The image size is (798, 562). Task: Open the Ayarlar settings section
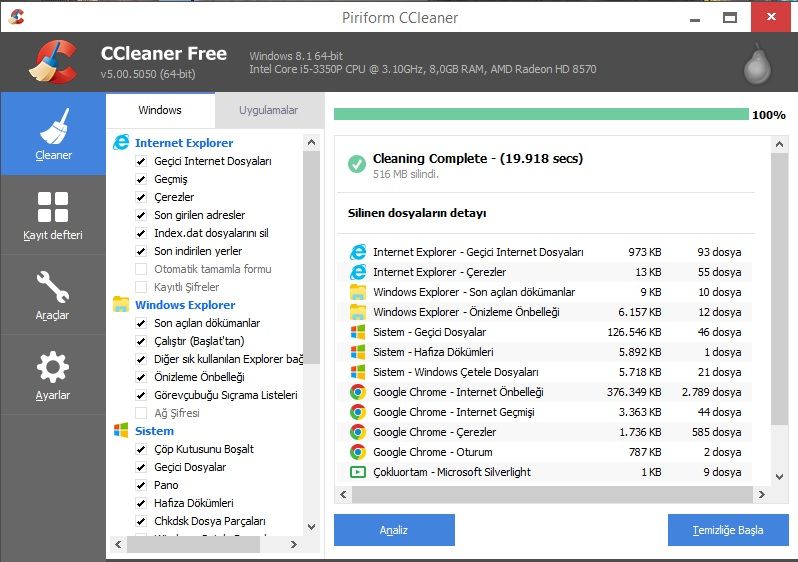53,375
